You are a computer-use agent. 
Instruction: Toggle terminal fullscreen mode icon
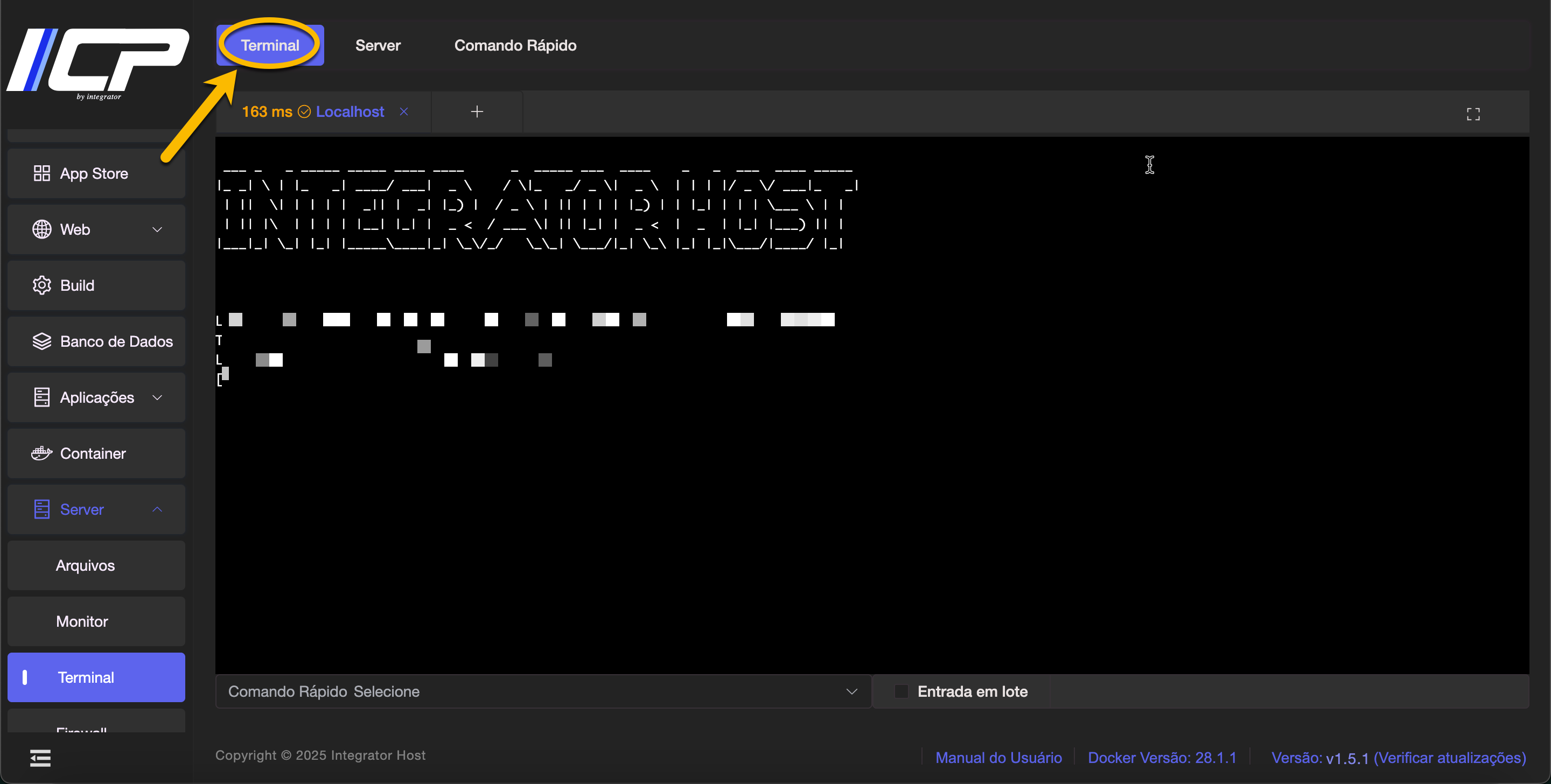pyautogui.click(x=1473, y=114)
